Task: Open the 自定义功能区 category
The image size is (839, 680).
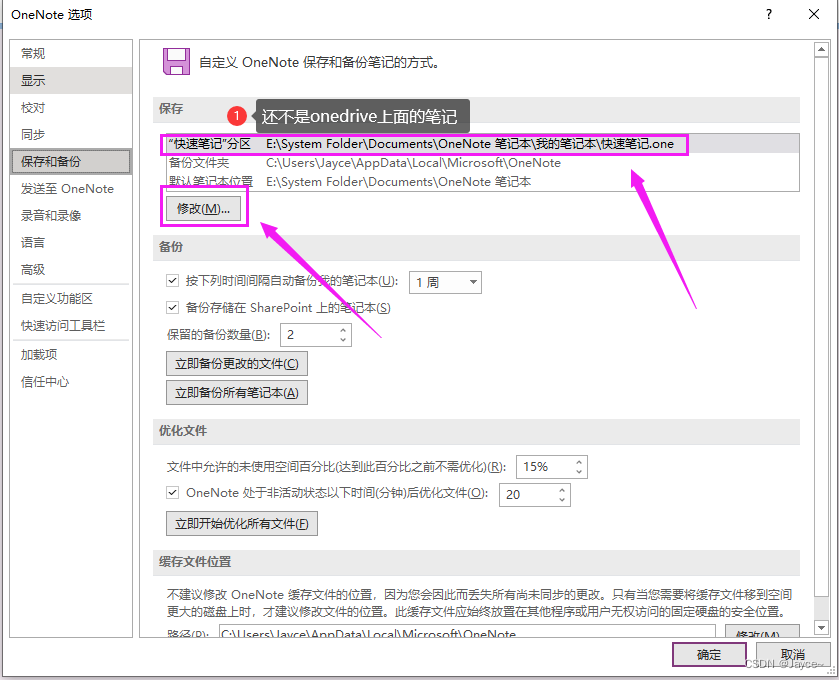Action: point(71,299)
